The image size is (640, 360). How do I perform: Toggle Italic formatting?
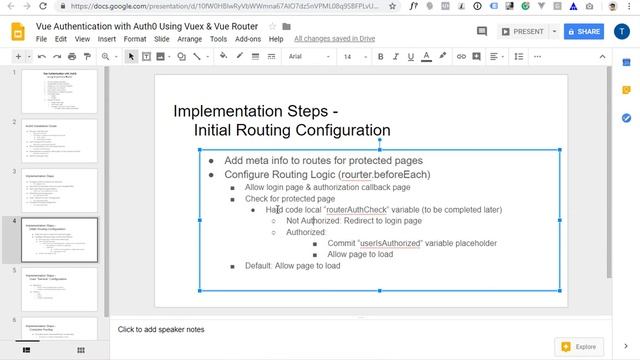pos(396,57)
